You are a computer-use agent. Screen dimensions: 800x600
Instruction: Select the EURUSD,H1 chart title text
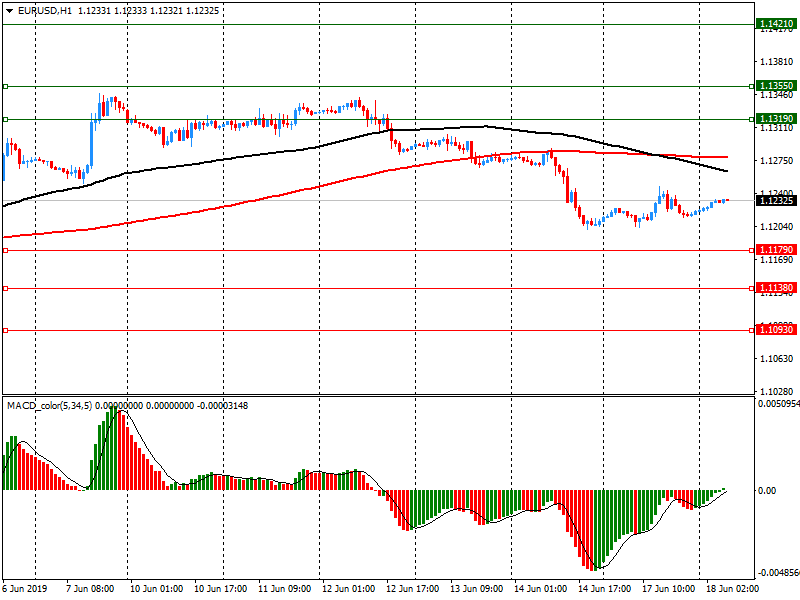pos(45,11)
